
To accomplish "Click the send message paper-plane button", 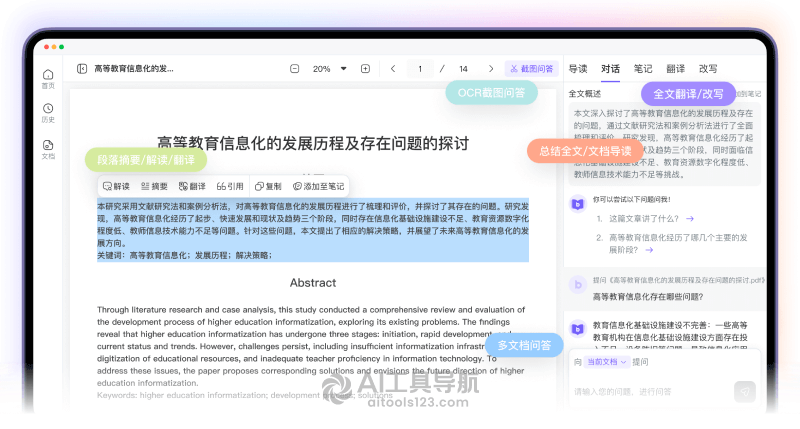I will [745, 392].
